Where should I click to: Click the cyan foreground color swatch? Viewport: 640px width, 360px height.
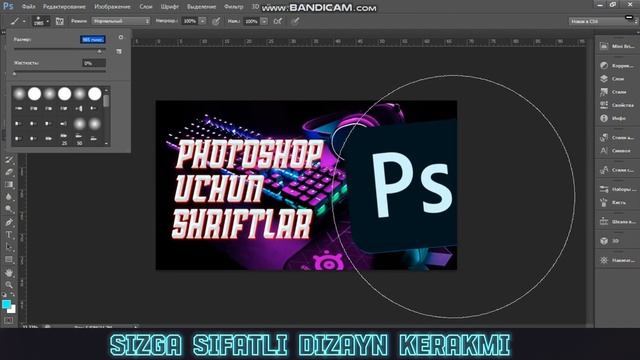(x=6, y=304)
